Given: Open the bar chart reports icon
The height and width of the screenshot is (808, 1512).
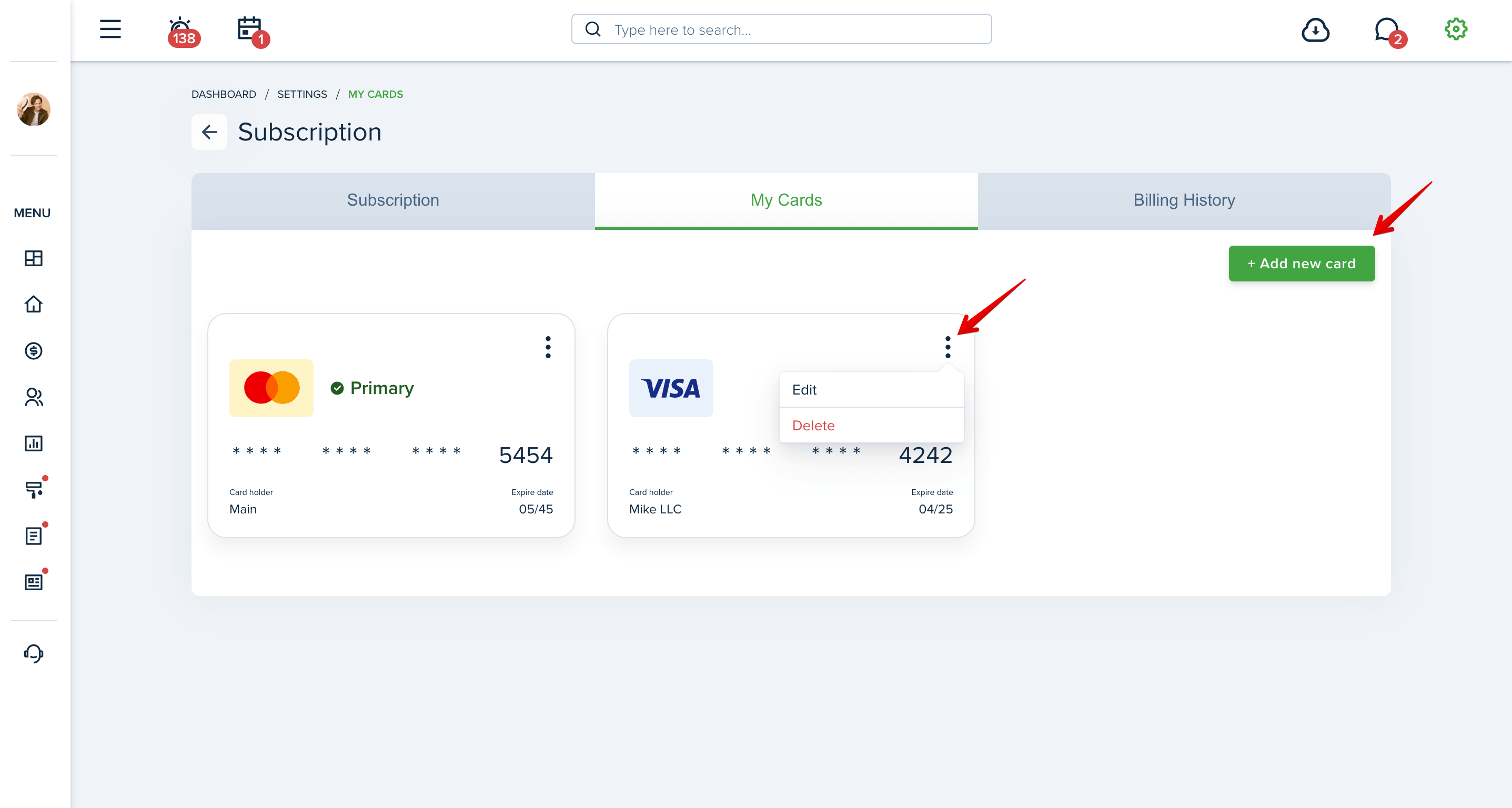Looking at the screenshot, I should click(34, 443).
